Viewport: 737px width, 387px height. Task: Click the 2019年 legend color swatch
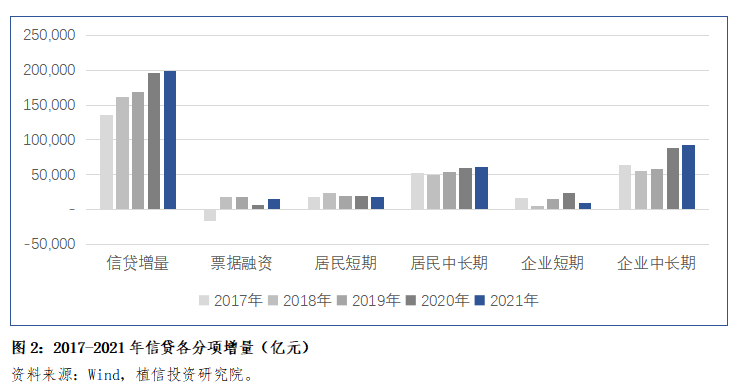pos(342,300)
